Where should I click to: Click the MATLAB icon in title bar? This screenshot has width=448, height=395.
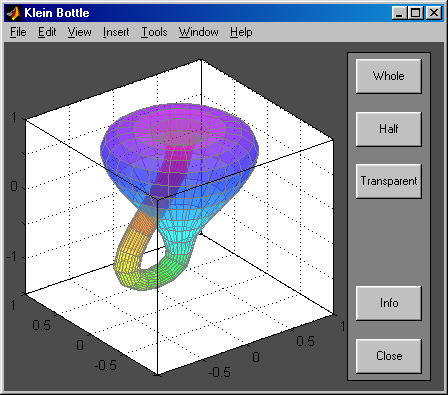click(14, 13)
